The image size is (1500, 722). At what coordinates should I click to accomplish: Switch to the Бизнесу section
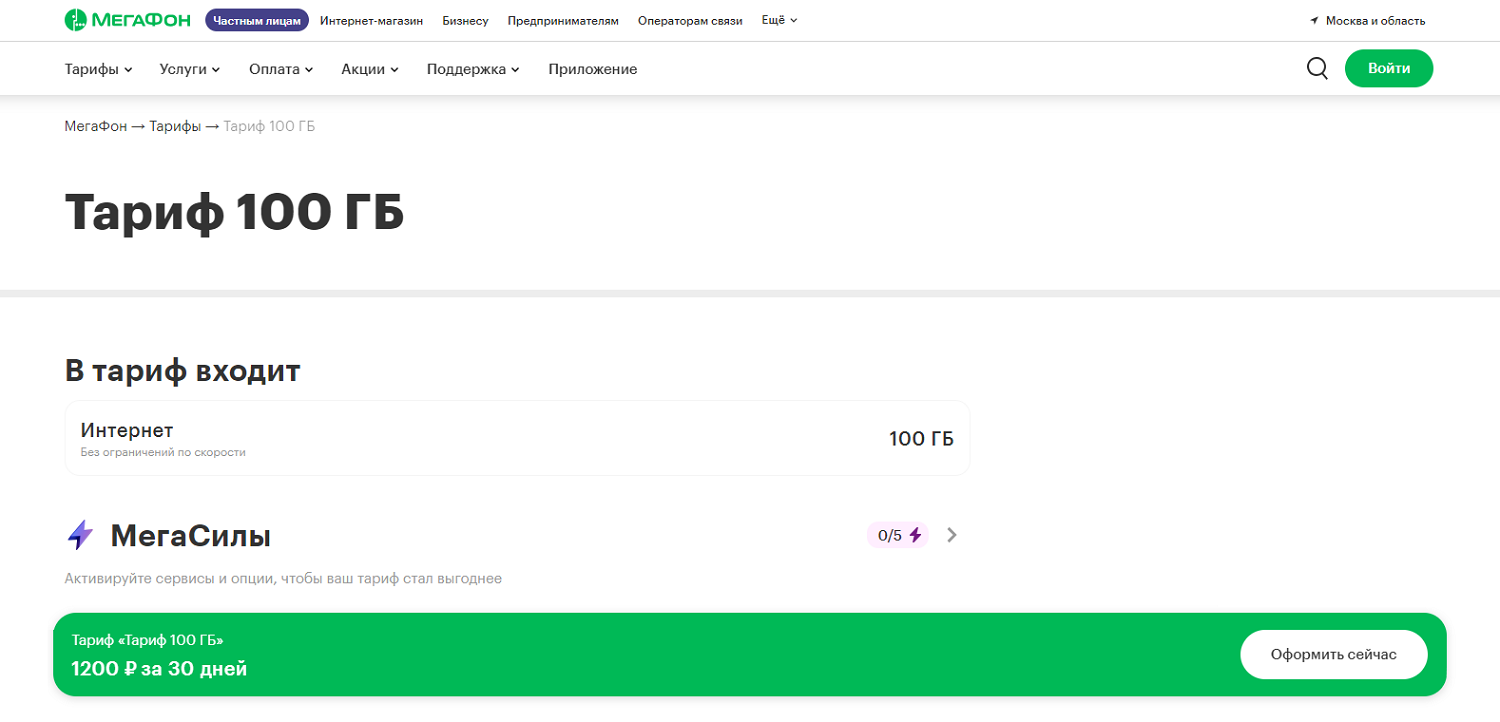click(x=465, y=21)
